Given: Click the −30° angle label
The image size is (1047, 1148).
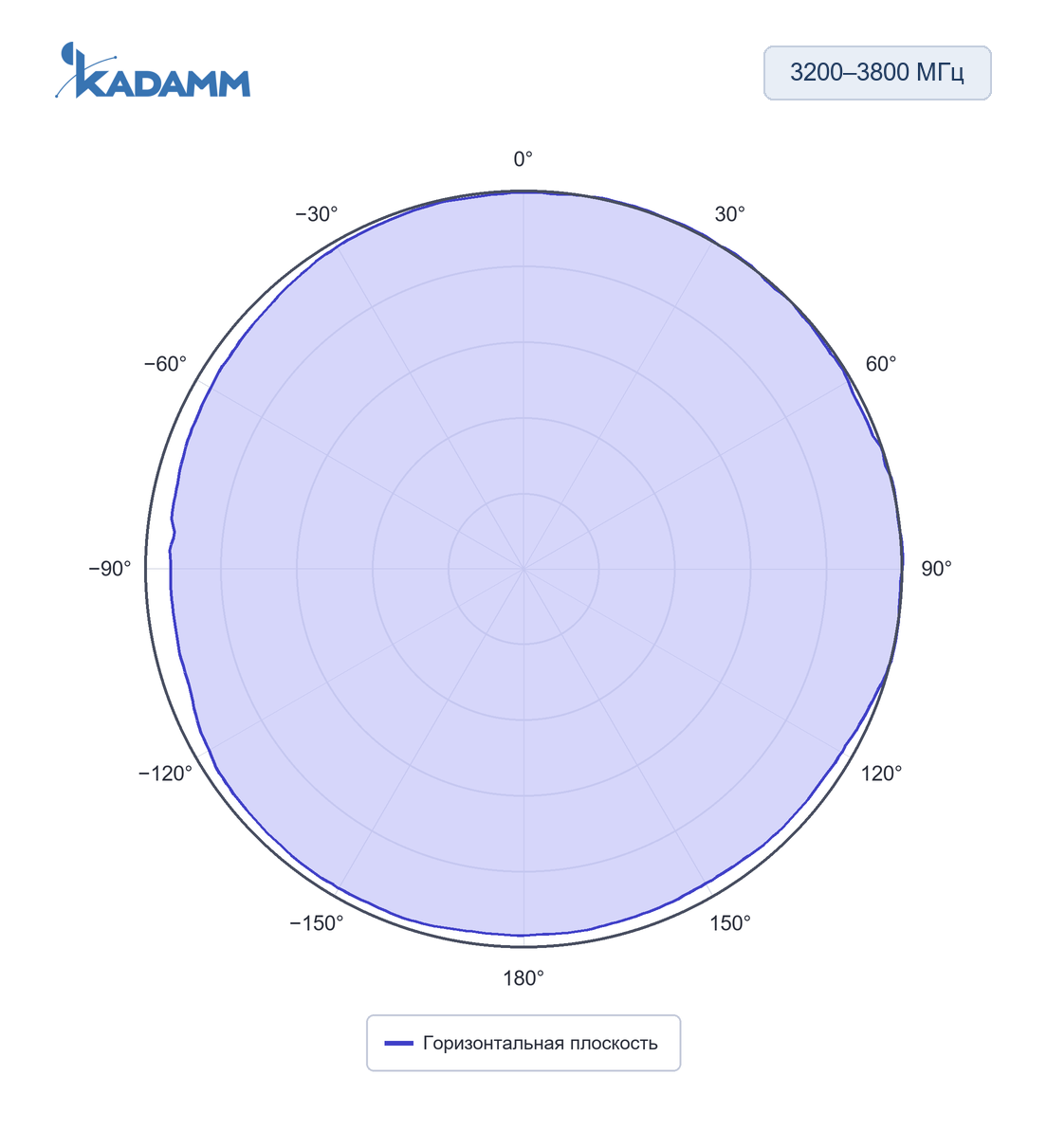Looking at the screenshot, I should click(x=317, y=214).
